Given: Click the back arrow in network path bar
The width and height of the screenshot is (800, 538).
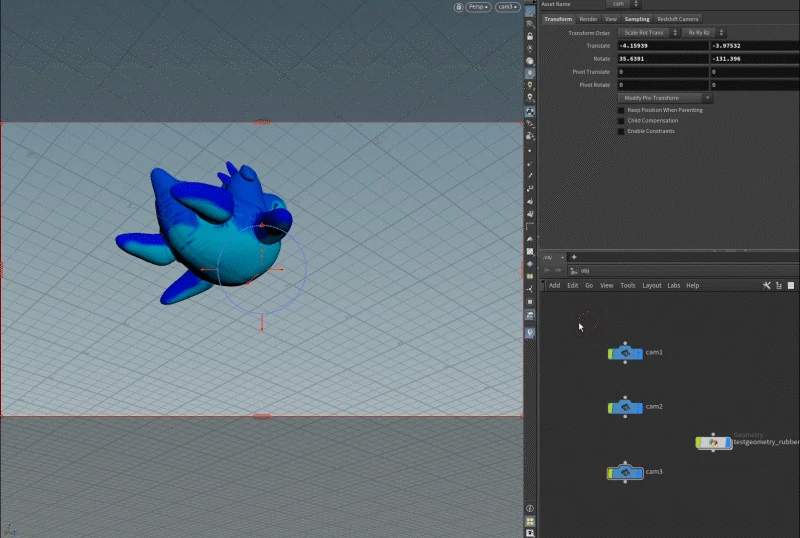Looking at the screenshot, I should pos(547,271).
